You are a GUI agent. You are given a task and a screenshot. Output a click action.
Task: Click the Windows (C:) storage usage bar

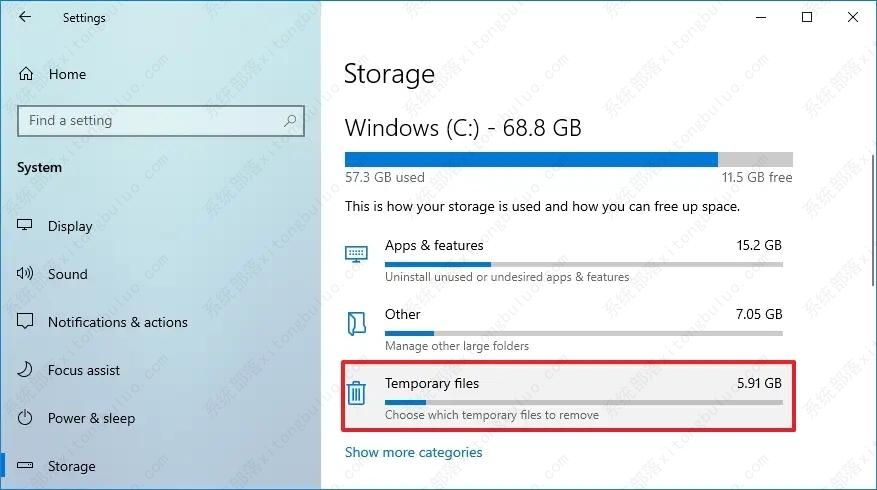pos(568,159)
